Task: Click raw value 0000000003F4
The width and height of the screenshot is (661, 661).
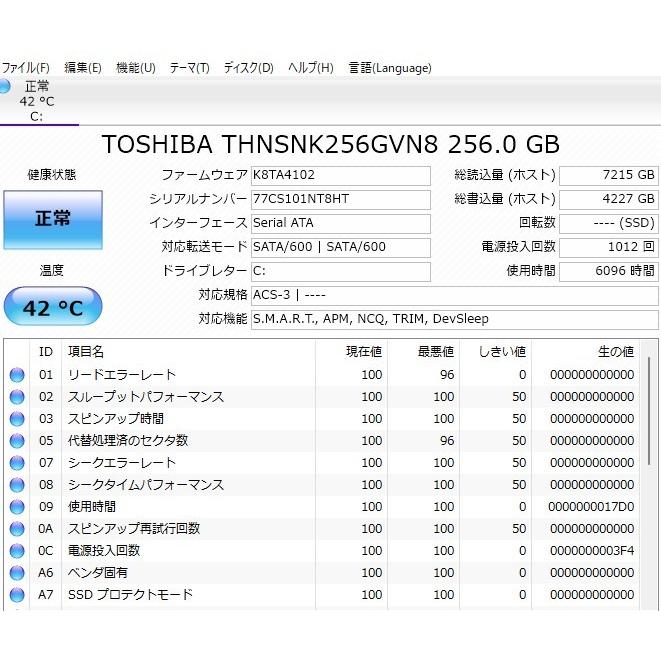Action: (592, 551)
